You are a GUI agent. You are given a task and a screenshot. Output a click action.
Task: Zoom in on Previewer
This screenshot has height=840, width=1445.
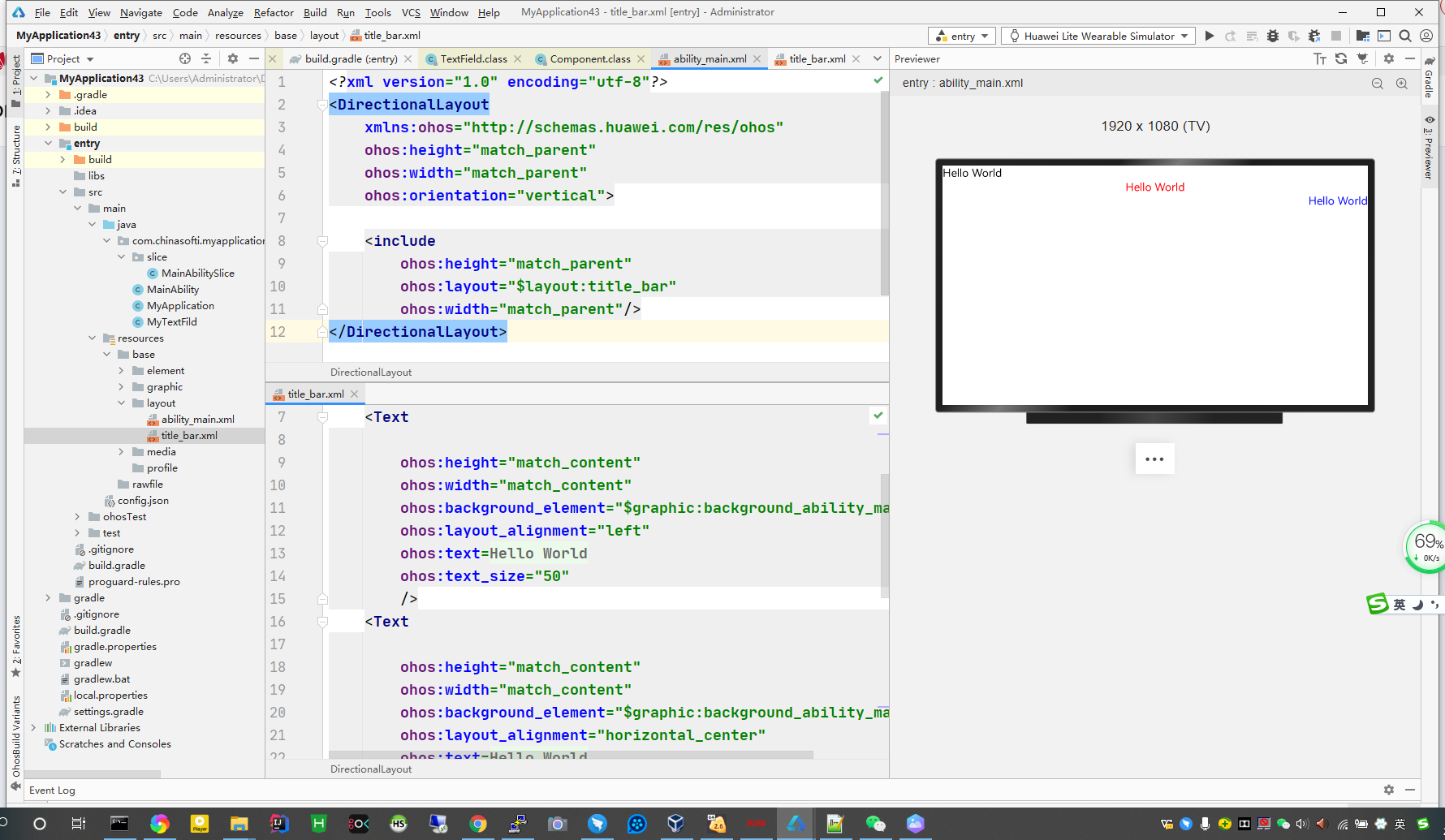pyautogui.click(x=1402, y=83)
